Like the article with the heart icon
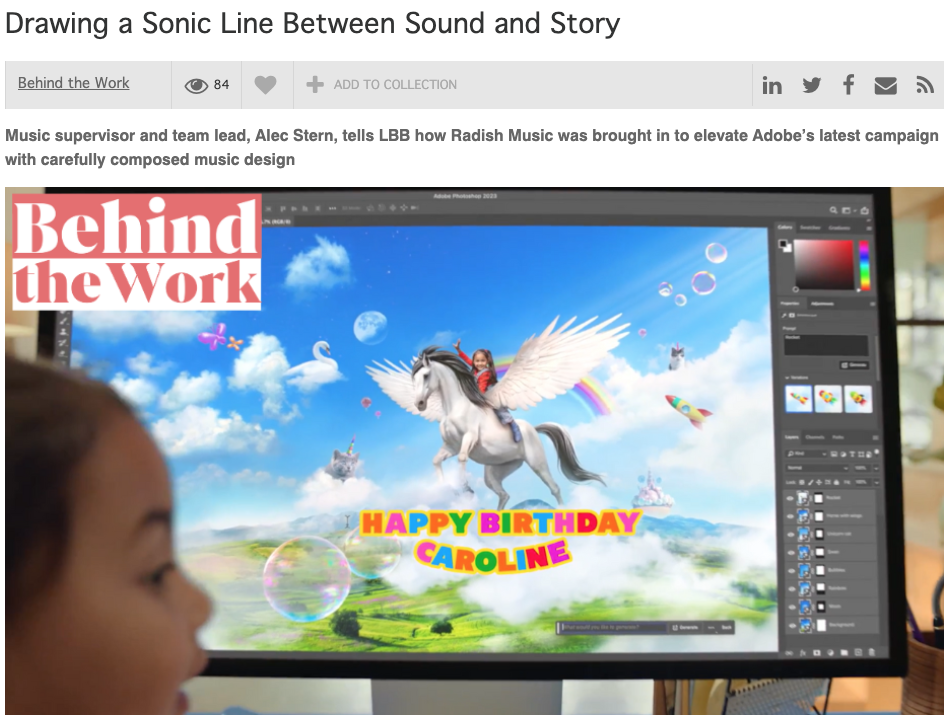The height and width of the screenshot is (720, 951). tap(265, 85)
